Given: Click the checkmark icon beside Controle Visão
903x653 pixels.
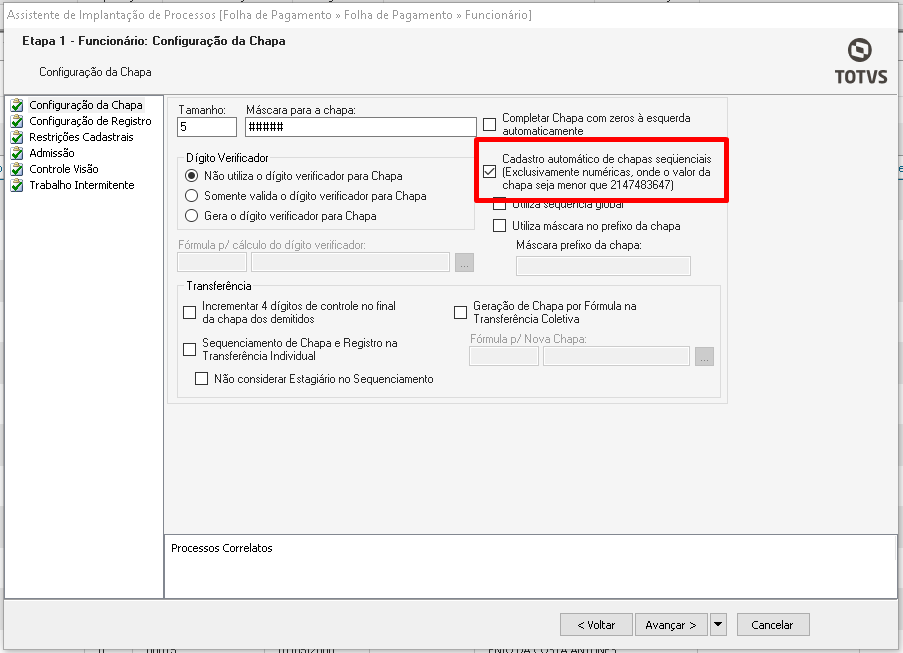Looking at the screenshot, I should click(x=17, y=169).
